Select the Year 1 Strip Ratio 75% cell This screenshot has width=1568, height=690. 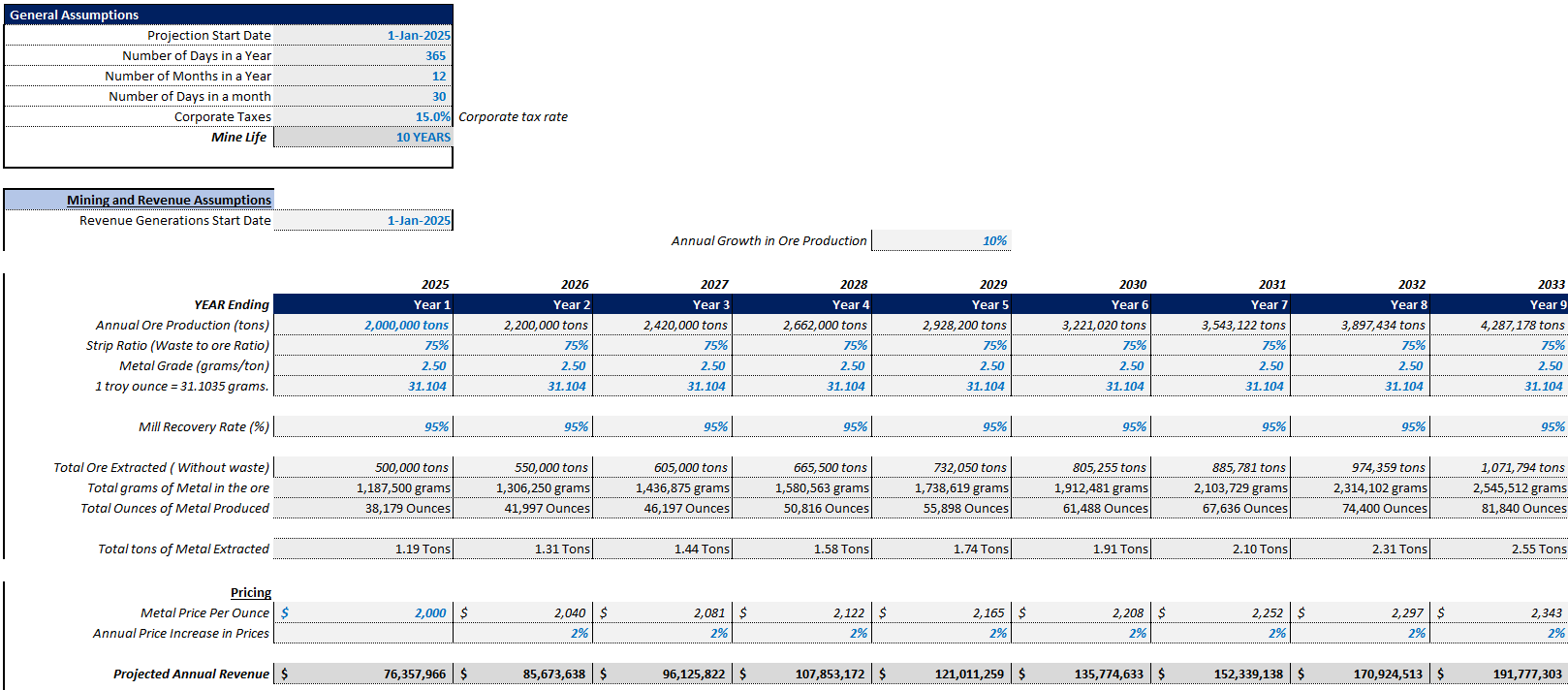pos(363,345)
